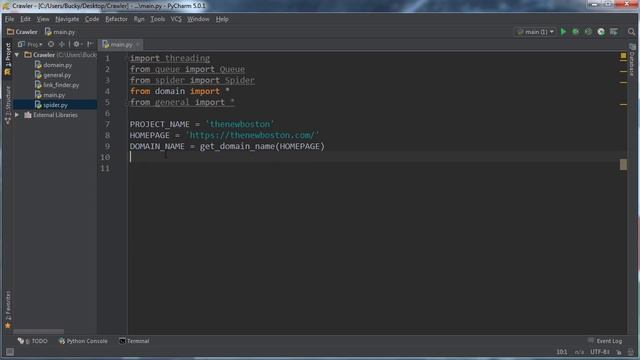640x360 pixels.
Task: Click the 10:1 cursor position indicator
Action: point(562,352)
